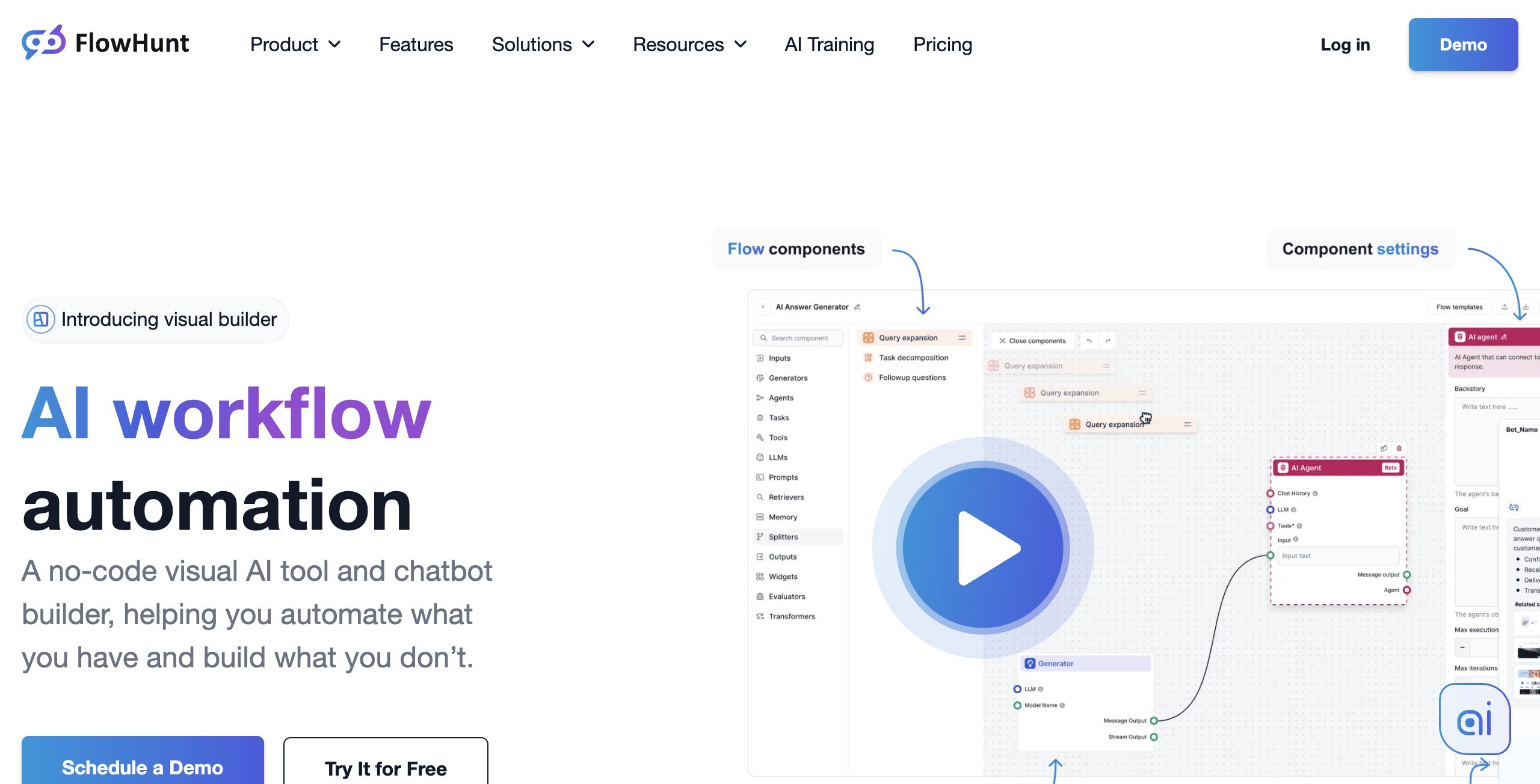Click the FlowHunt logo icon
Screen dimensions: 1540x784
coord(43,43)
